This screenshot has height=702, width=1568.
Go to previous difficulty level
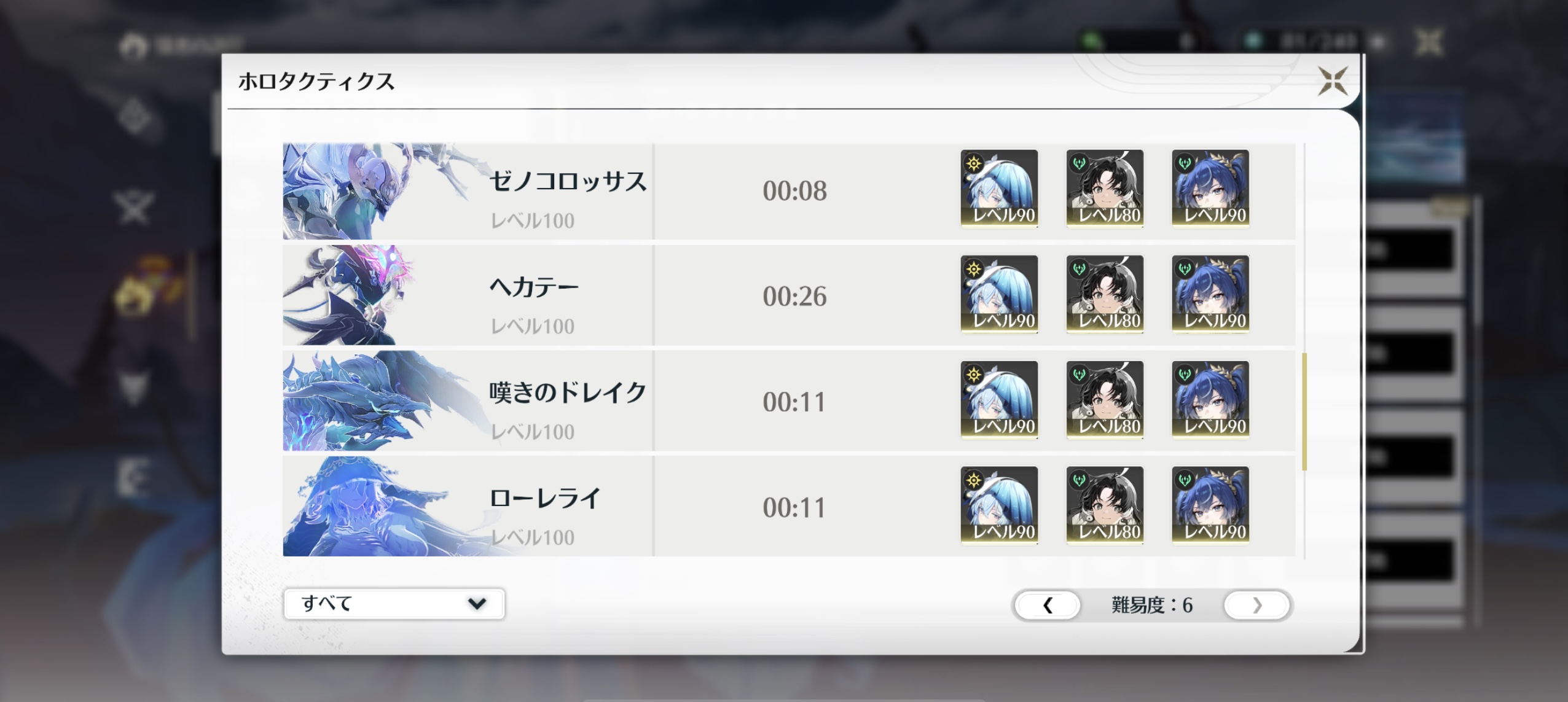tap(1048, 606)
